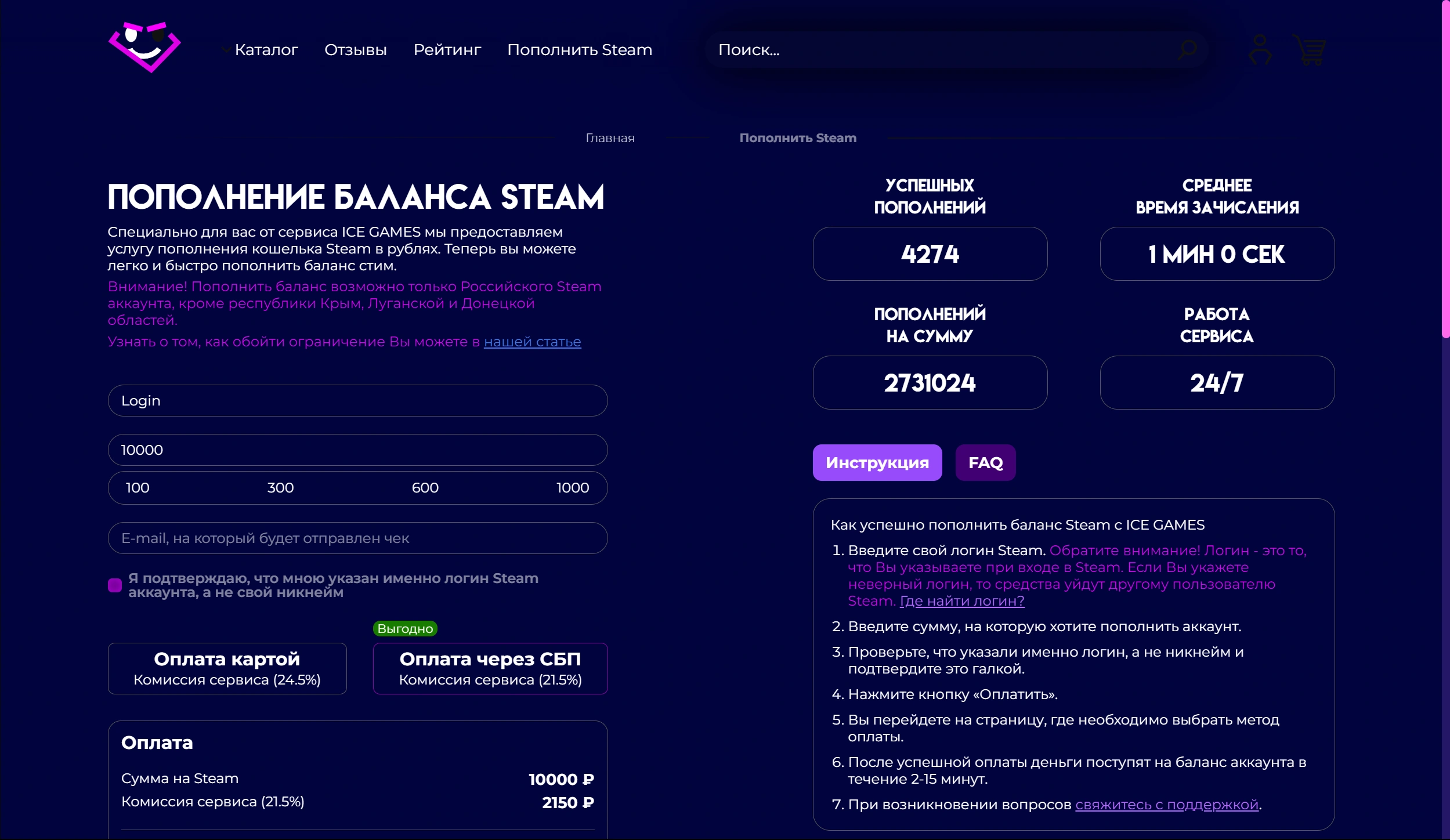Screen dimensions: 1450x840
Task: Go to Главная breadcrumb
Action: [610, 138]
